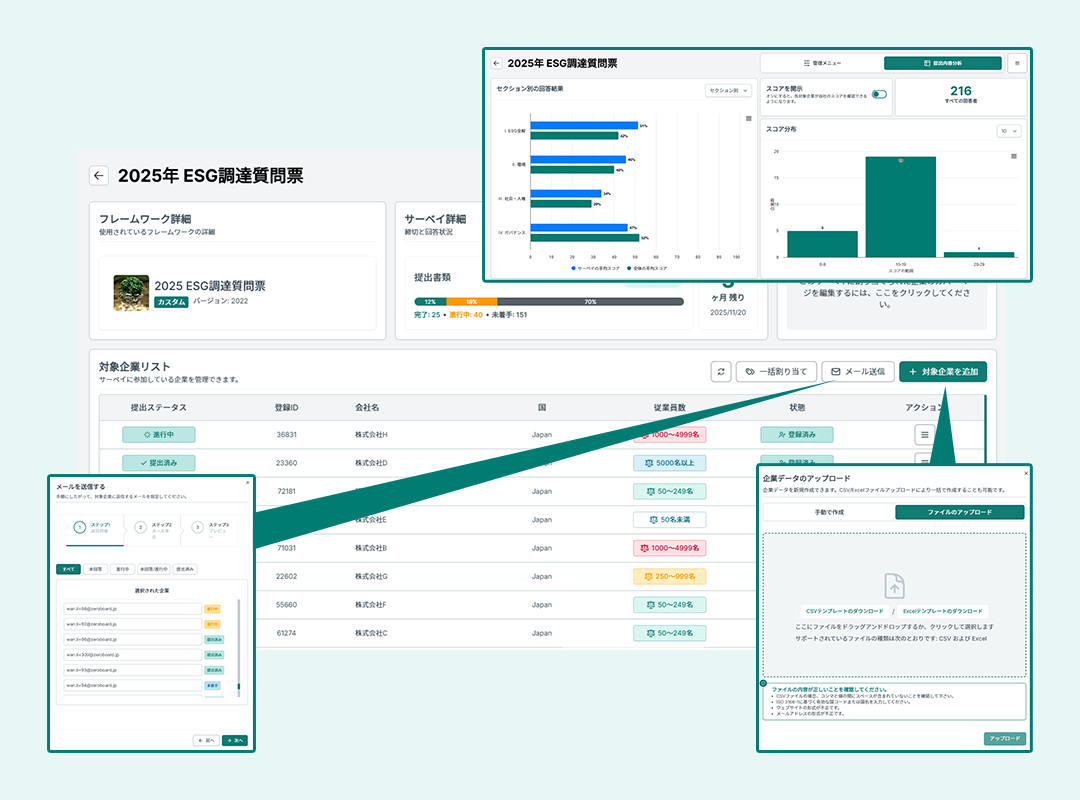
Task: Switch to the 手動で作成 tab
Action: 828,512
